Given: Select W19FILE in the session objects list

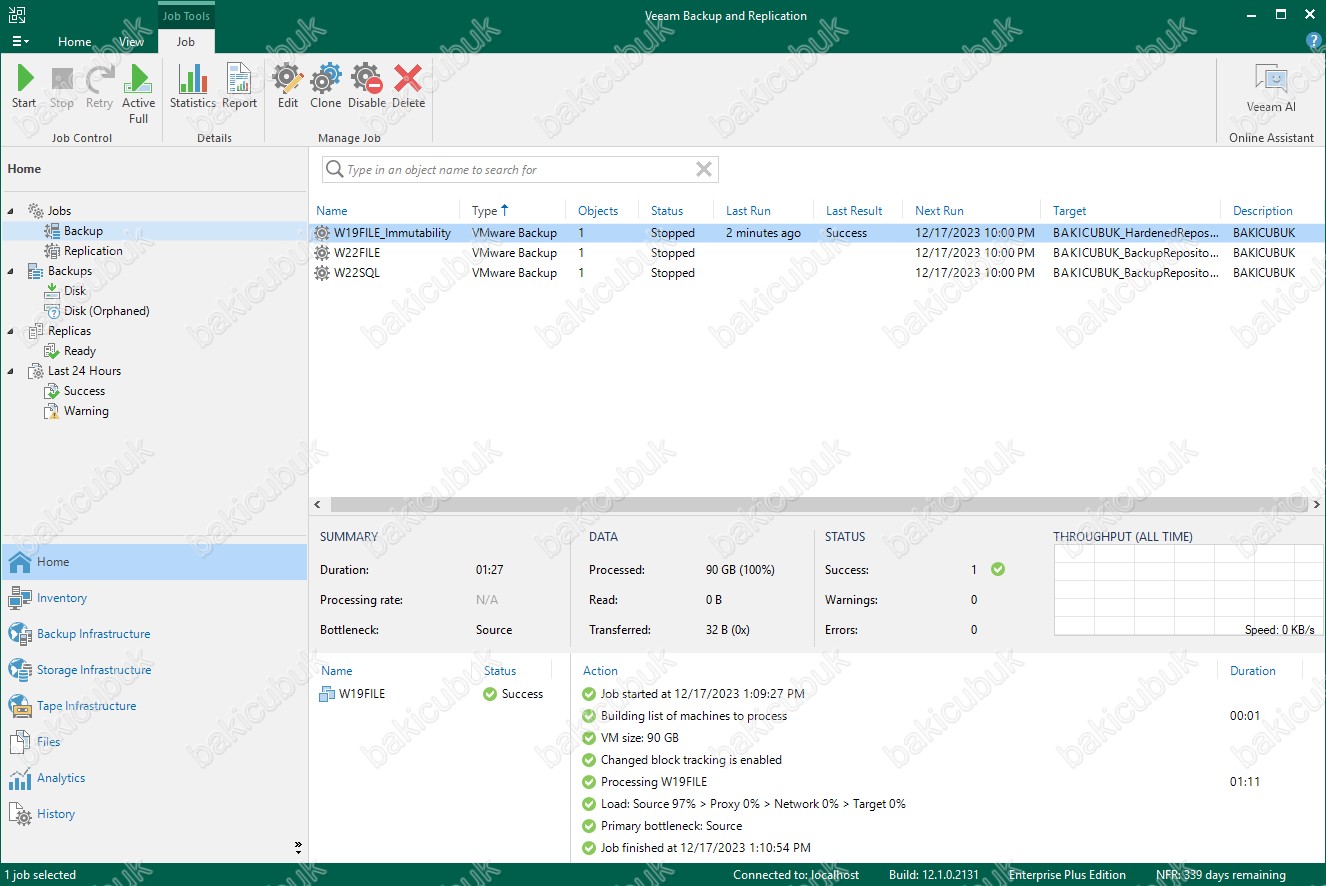Looking at the screenshot, I should point(362,694).
